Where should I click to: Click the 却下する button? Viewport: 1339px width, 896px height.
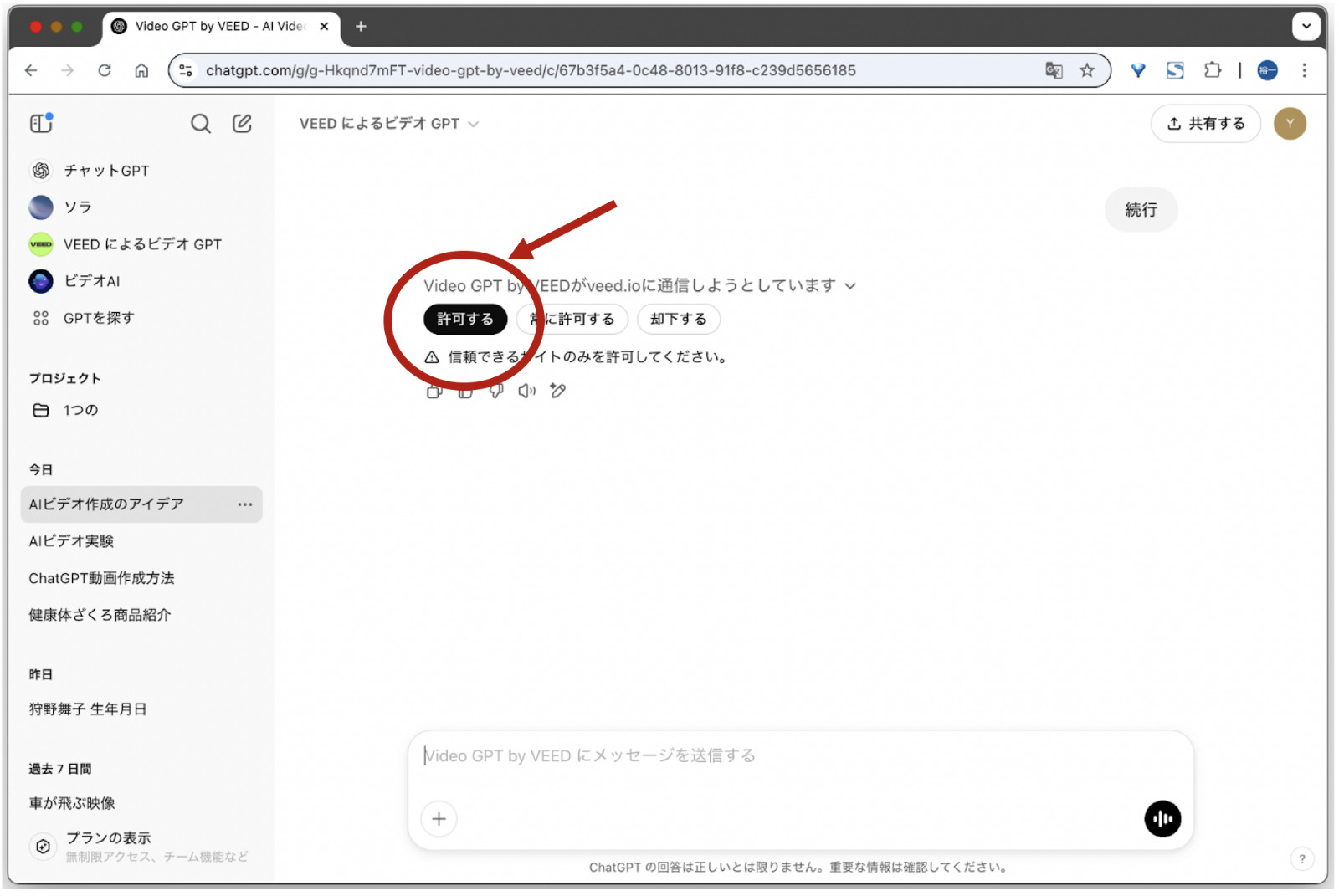tap(679, 319)
